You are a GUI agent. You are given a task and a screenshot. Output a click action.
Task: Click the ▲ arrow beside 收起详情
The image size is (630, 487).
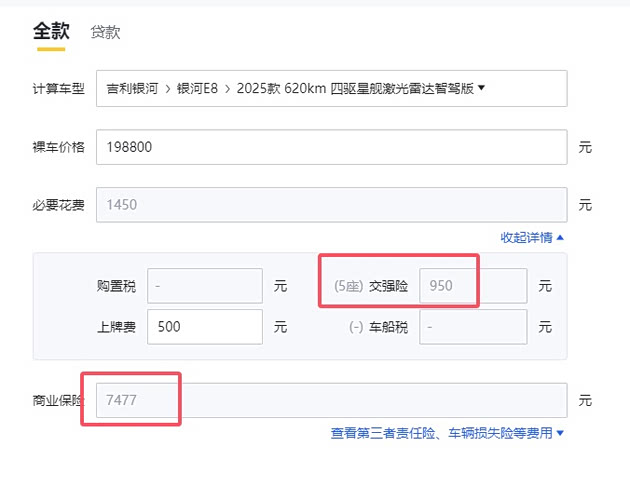point(560,237)
